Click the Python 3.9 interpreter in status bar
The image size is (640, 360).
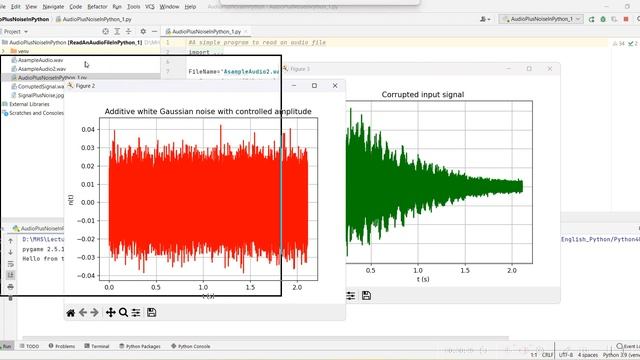[621, 355]
